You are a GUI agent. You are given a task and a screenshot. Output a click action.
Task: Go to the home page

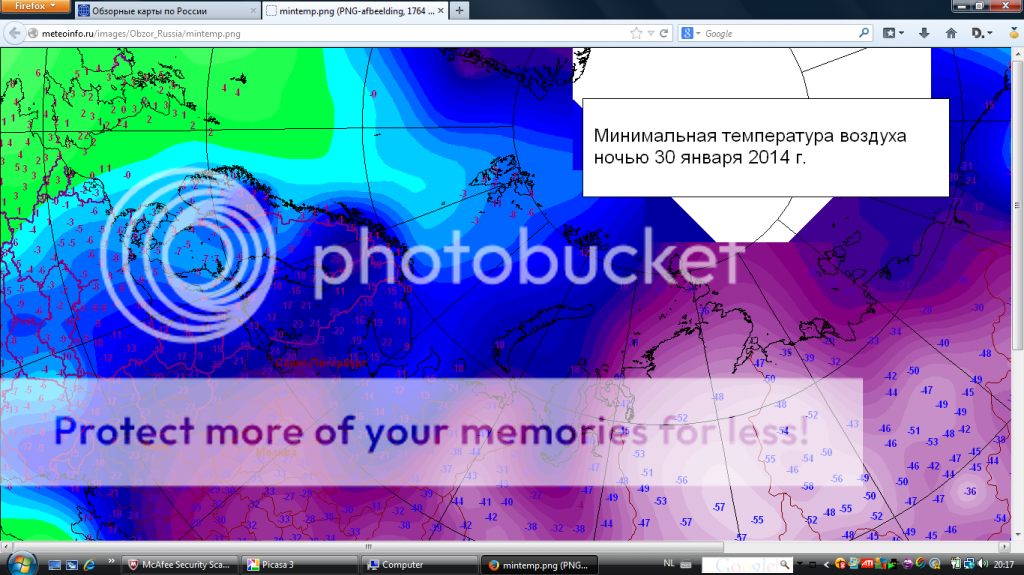[951, 33]
